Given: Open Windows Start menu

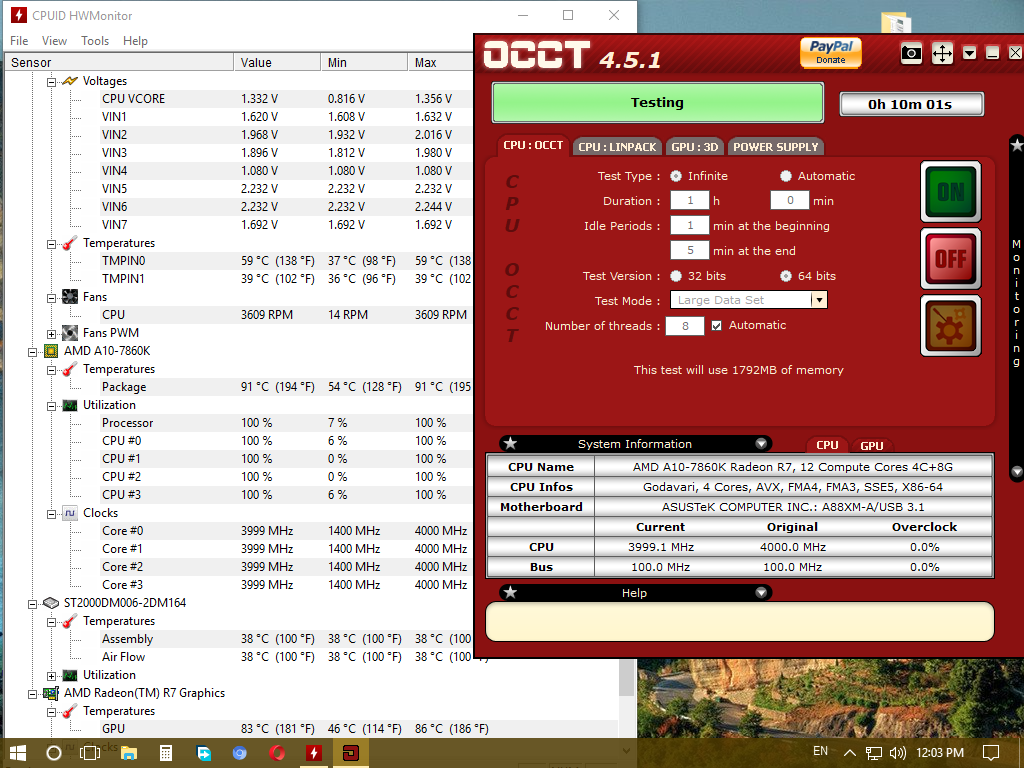Looking at the screenshot, I should click(18, 753).
